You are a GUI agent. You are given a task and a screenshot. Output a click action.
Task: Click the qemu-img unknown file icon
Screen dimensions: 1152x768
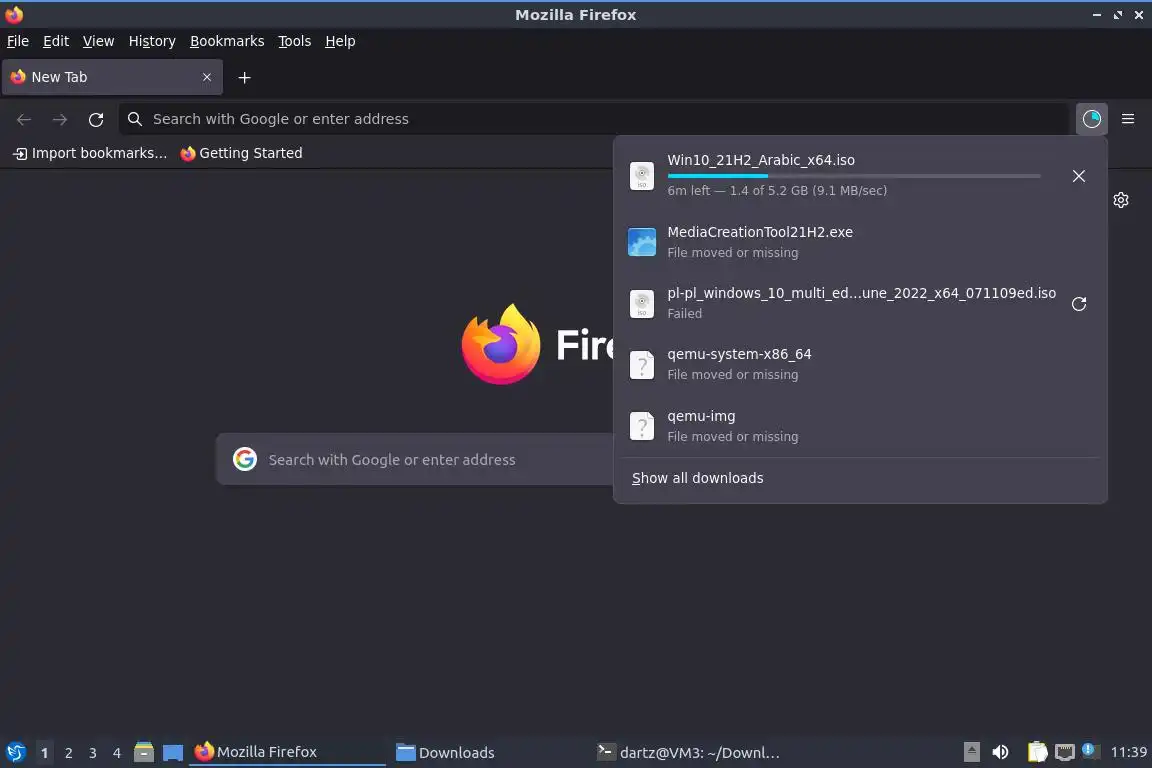pyautogui.click(x=641, y=426)
